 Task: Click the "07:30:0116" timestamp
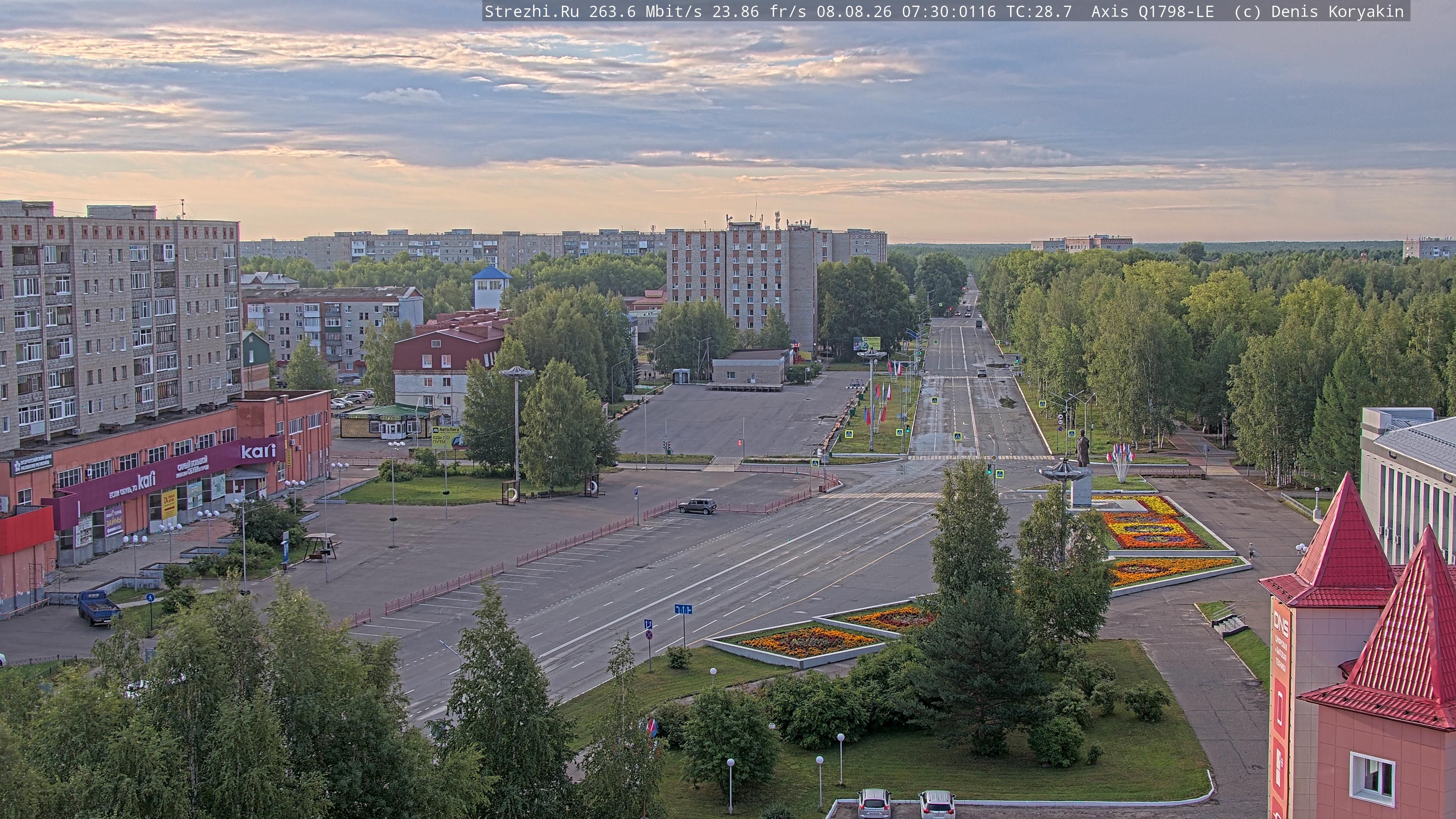click(948, 12)
